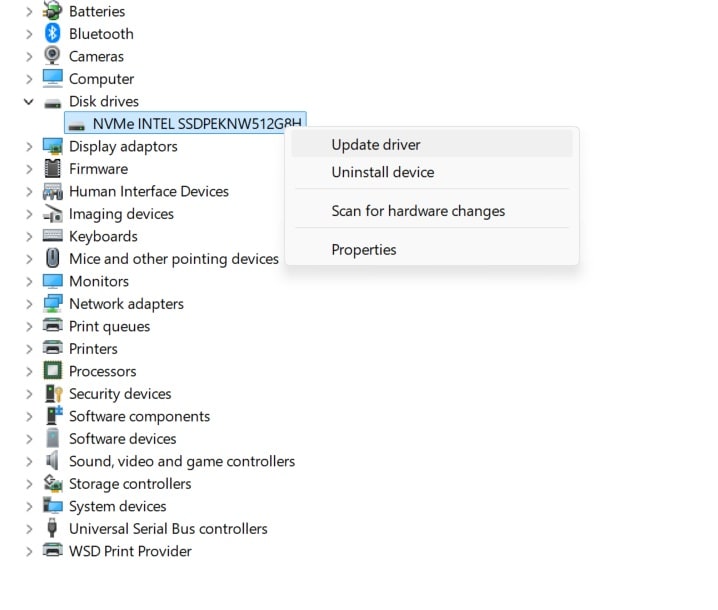Select the Computer tree label
Image resolution: width=718 pixels, height=610 pixels.
point(101,79)
